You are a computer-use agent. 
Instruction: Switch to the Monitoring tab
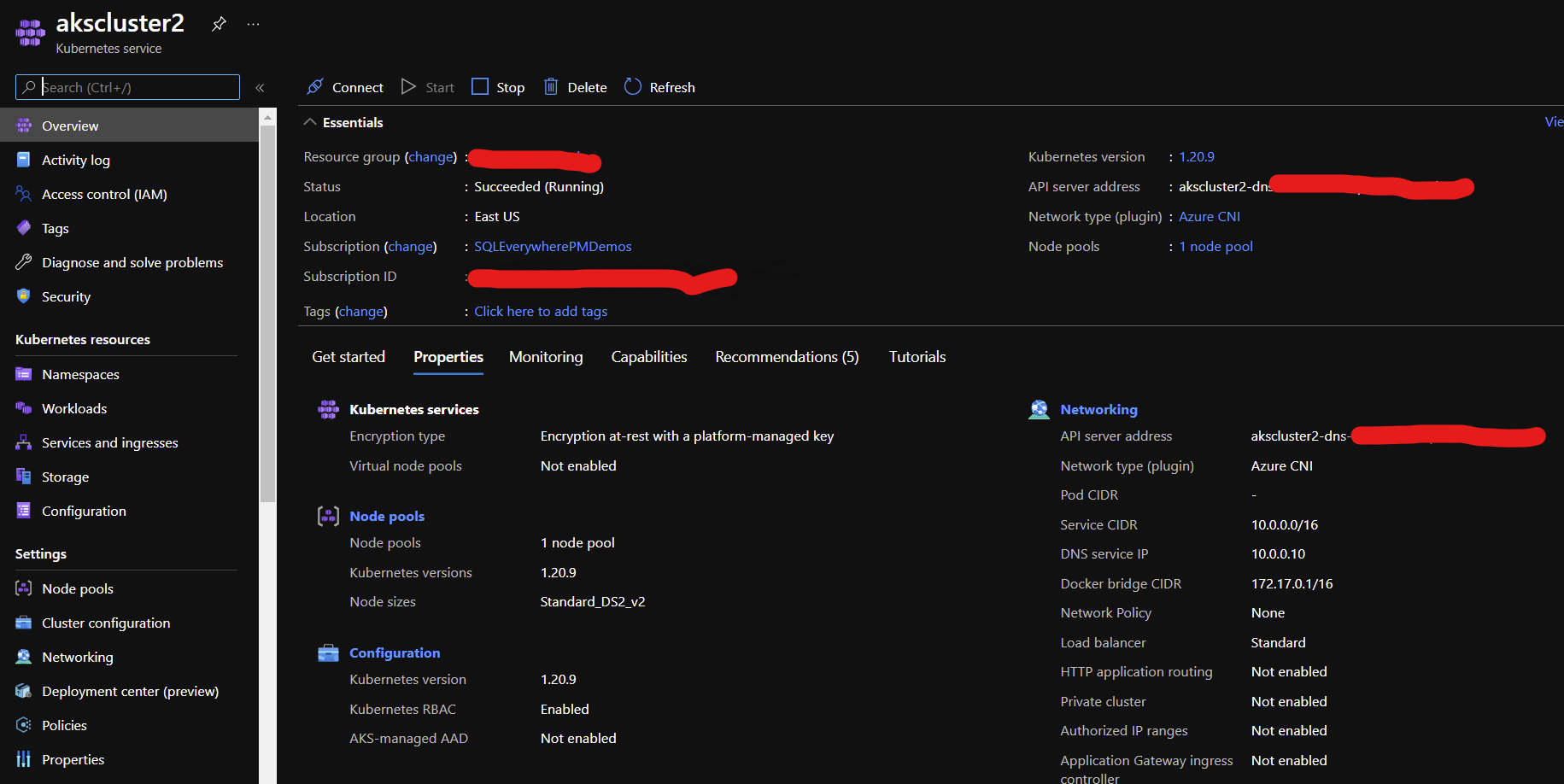point(546,357)
